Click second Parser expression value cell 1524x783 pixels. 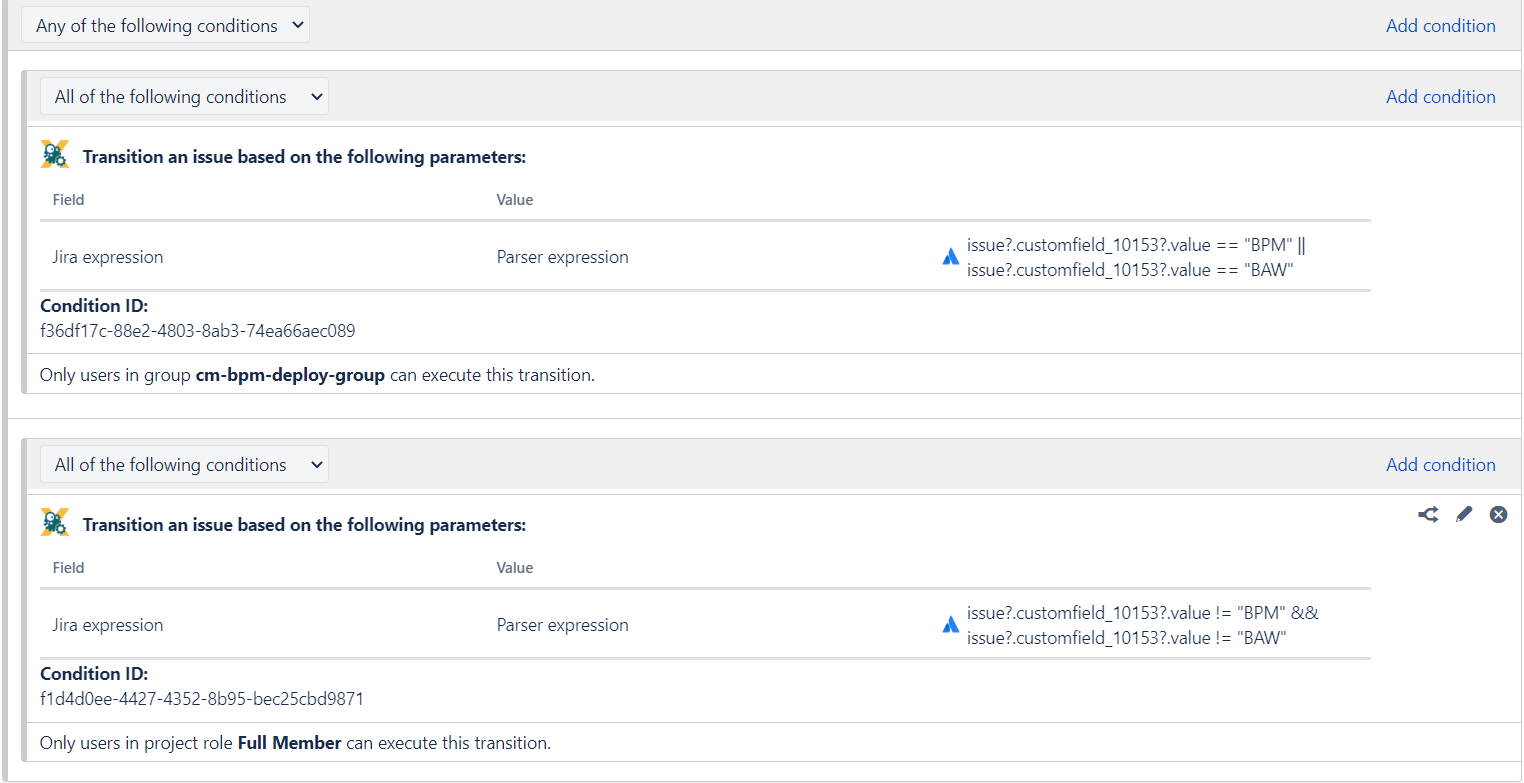562,625
